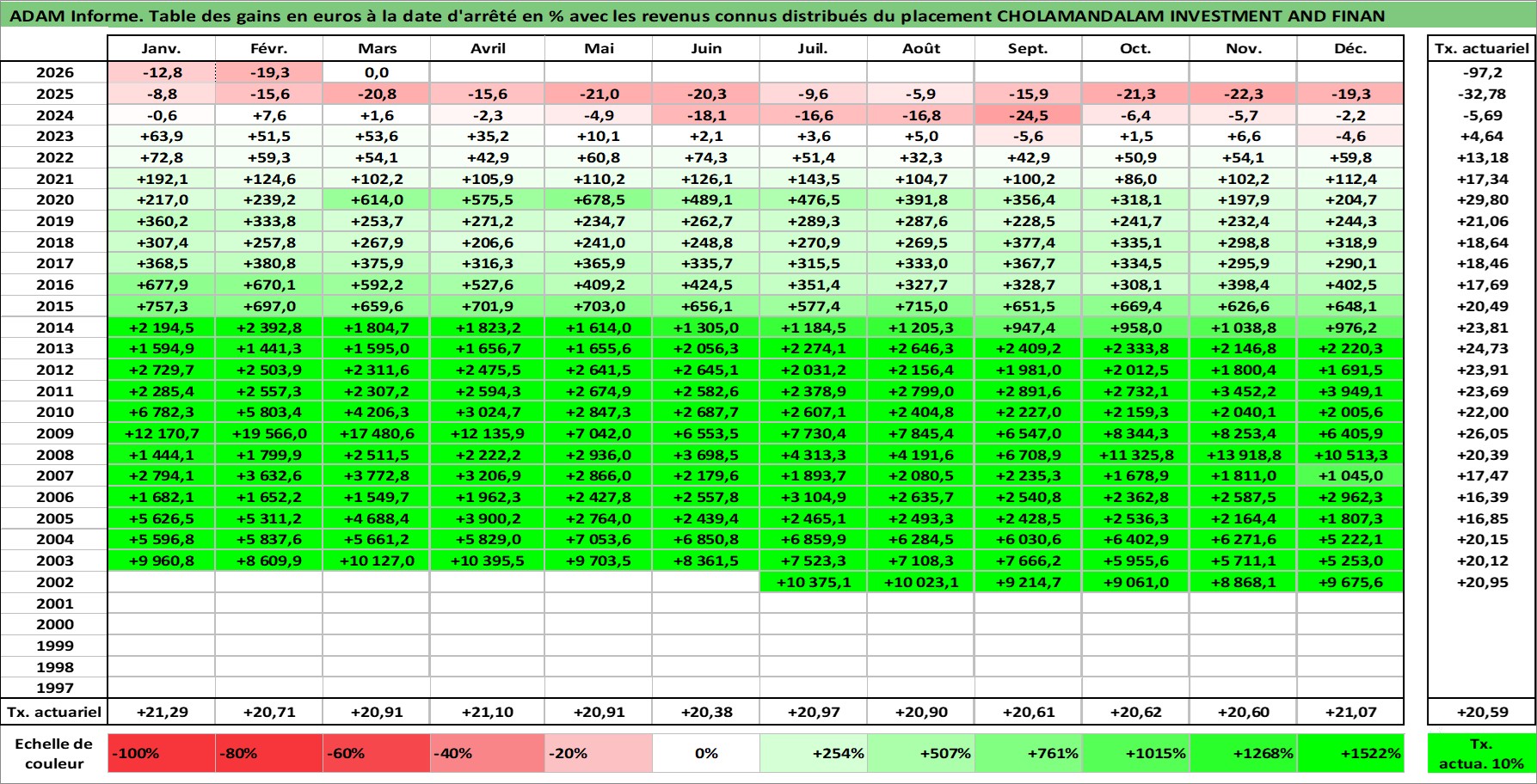Screen dimensions: 1537x784
Task: Select the -12,8 cell for January 2026
Action: click(x=162, y=72)
